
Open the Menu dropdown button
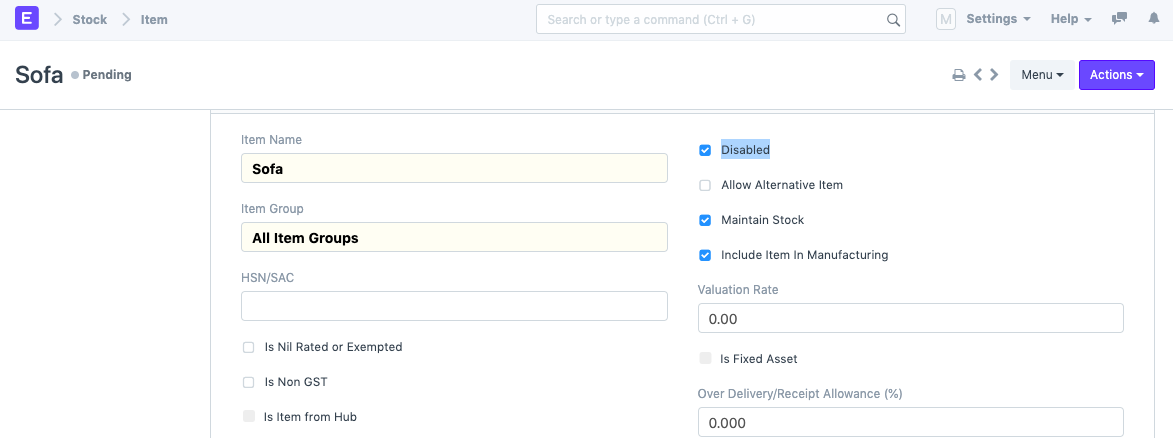pyautogui.click(x=1042, y=75)
